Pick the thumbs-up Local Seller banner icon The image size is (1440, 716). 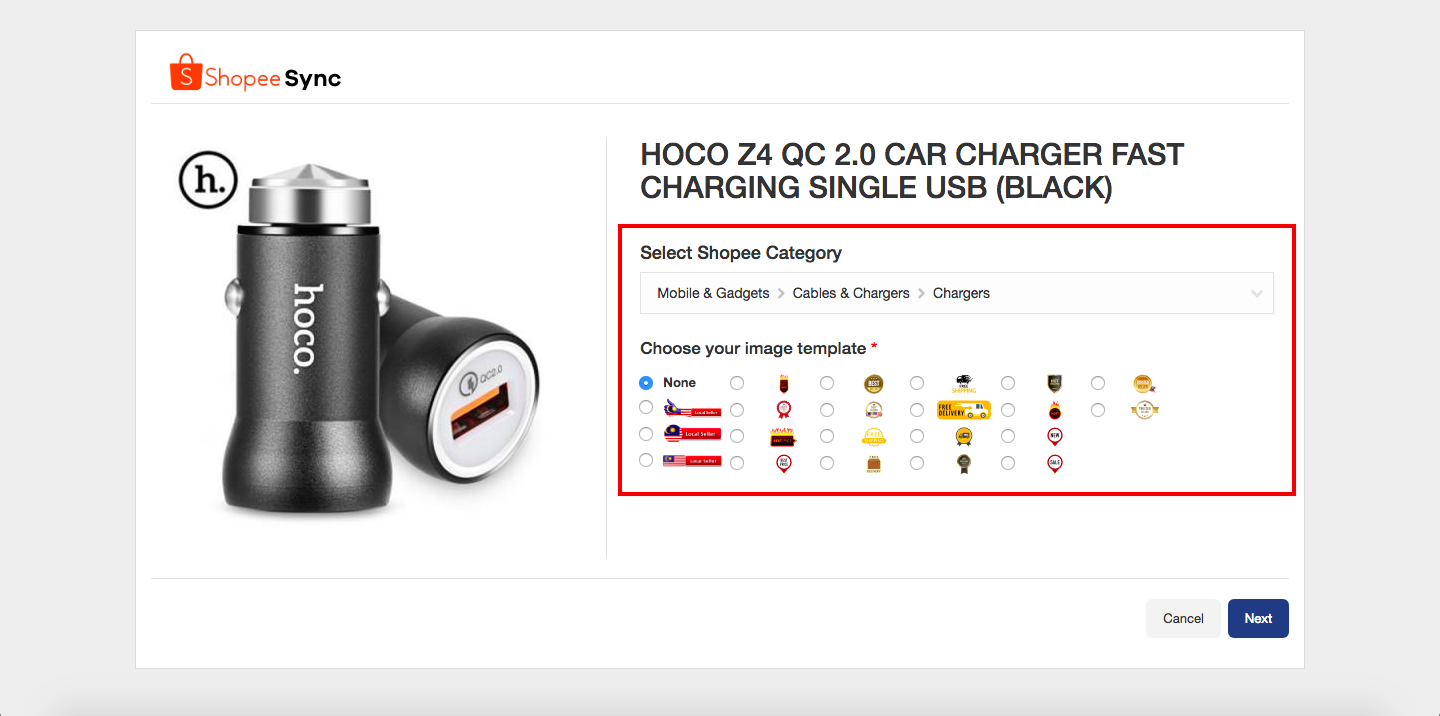point(693,407)
